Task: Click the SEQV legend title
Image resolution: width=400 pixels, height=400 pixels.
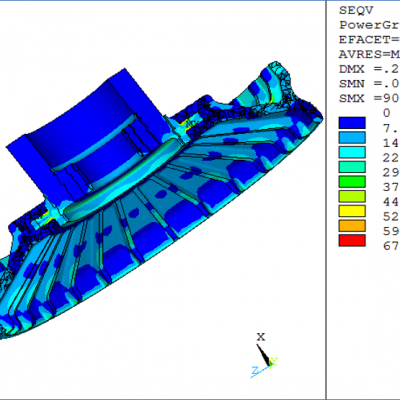Action: [x=356, y=10]
